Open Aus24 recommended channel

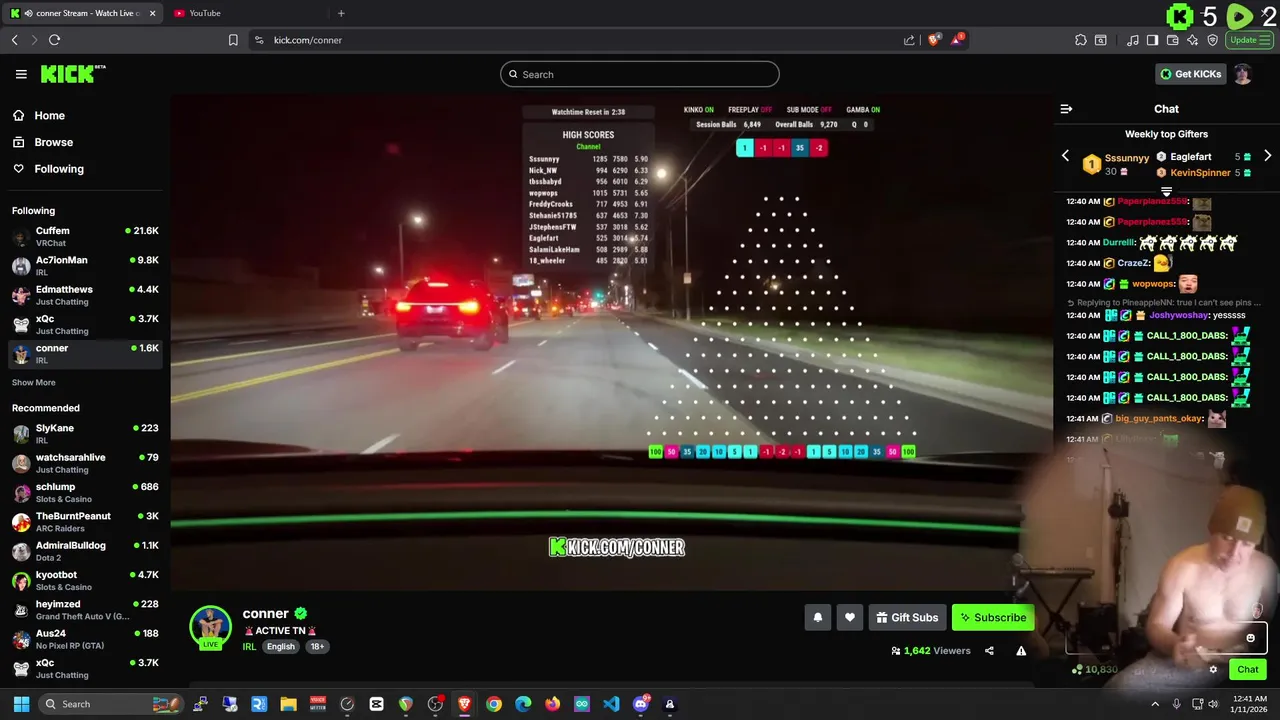pos(84,638)
